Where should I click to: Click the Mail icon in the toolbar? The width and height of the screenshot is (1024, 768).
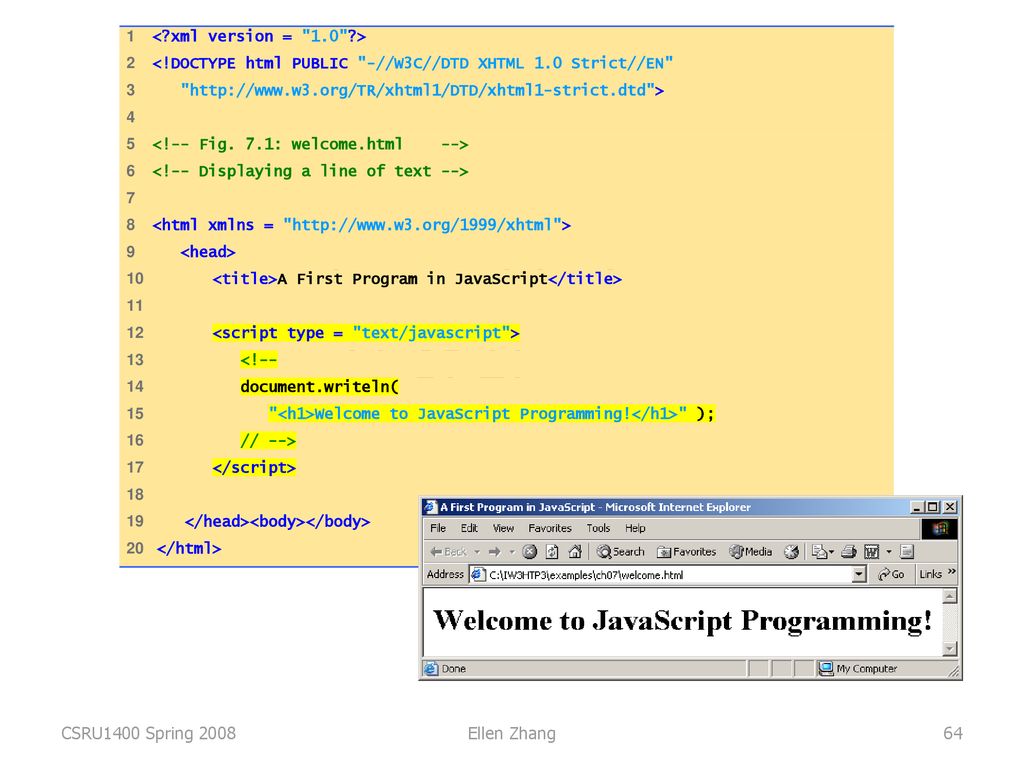pyautogui.click(x=822, y=552)
